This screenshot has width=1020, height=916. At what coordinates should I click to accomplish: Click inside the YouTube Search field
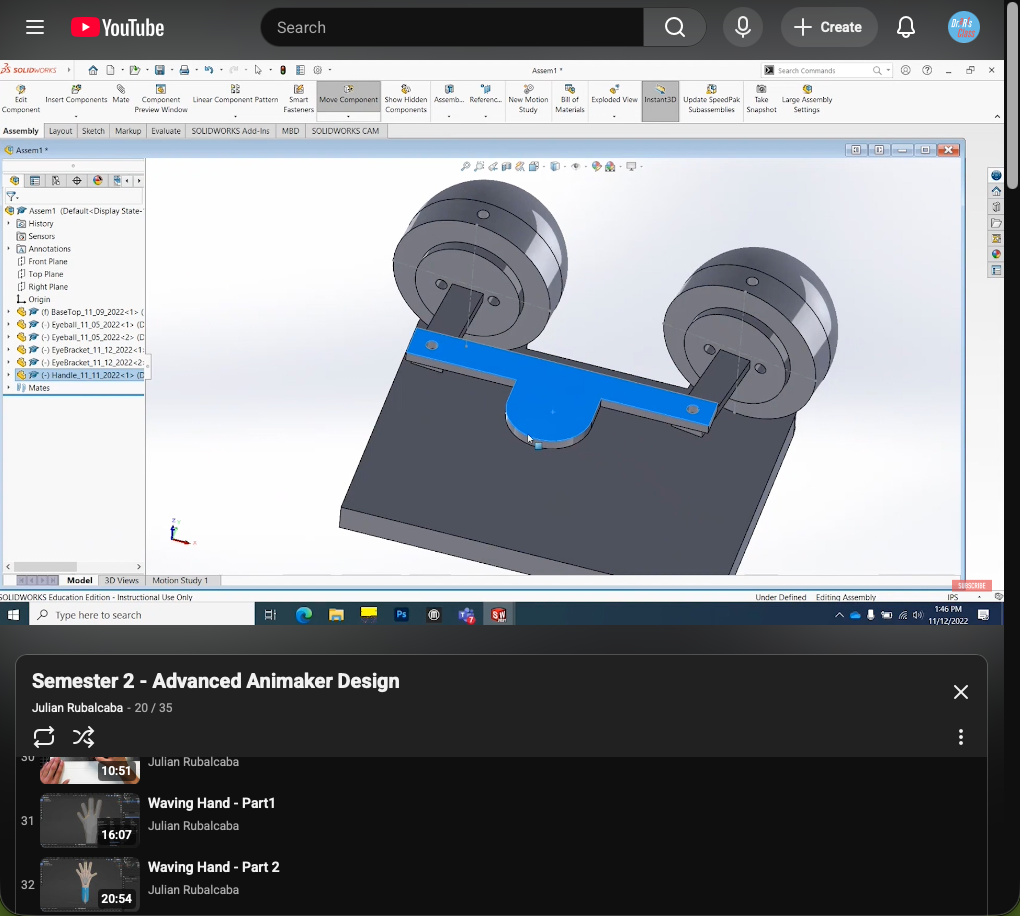point(452,27)
